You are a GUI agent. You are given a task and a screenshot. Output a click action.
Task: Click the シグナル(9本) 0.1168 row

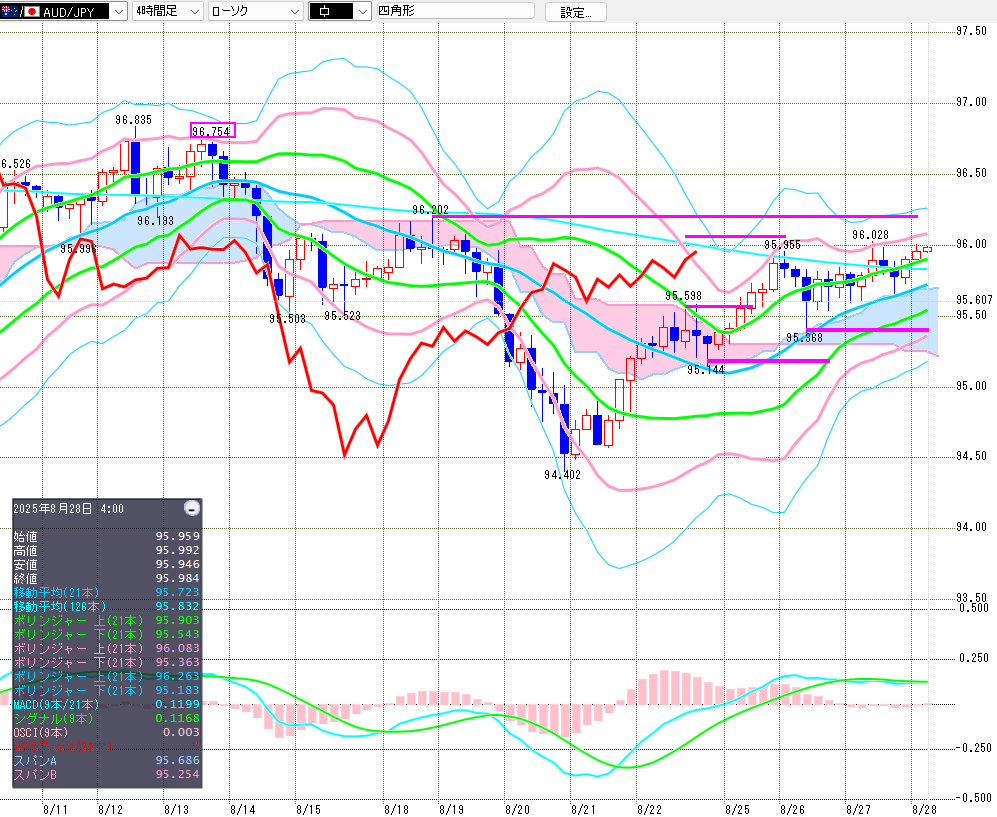pos(107,718)
